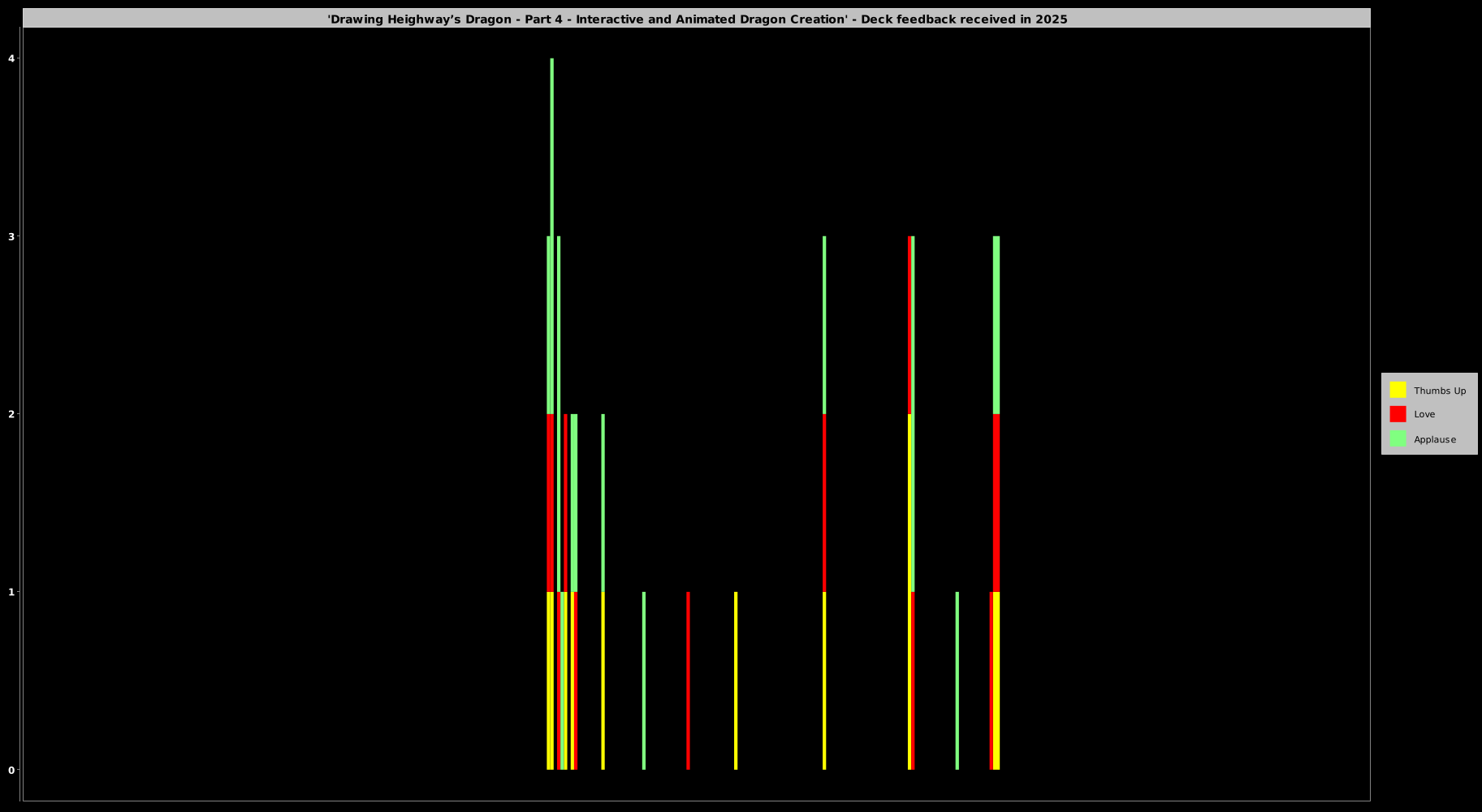Select the 'Applause' legend label
Screen dimensions: 1482x812
pyautogui.click(x=1434, y=439)
